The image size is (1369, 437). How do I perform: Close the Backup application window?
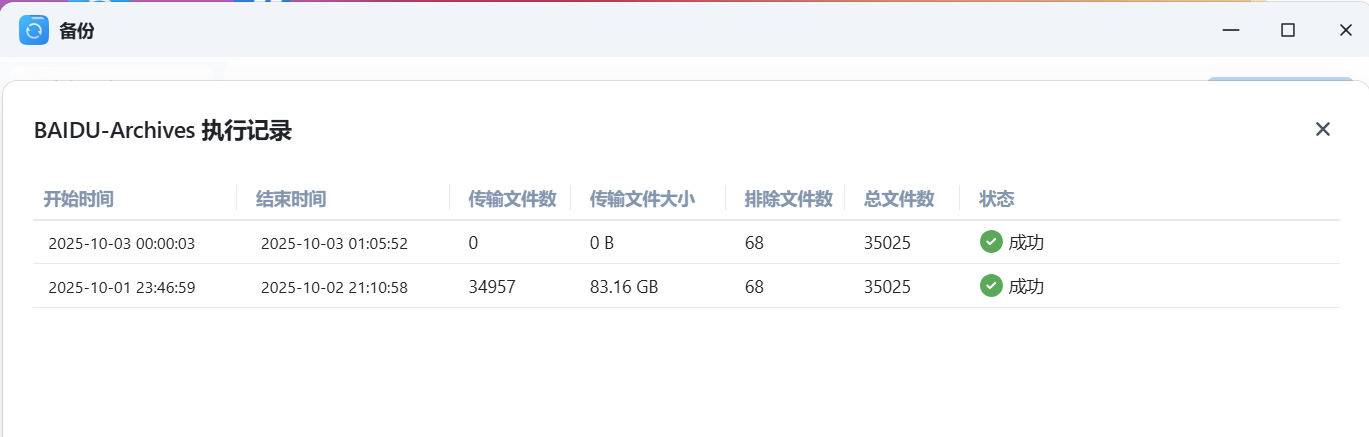[1345, 30]
